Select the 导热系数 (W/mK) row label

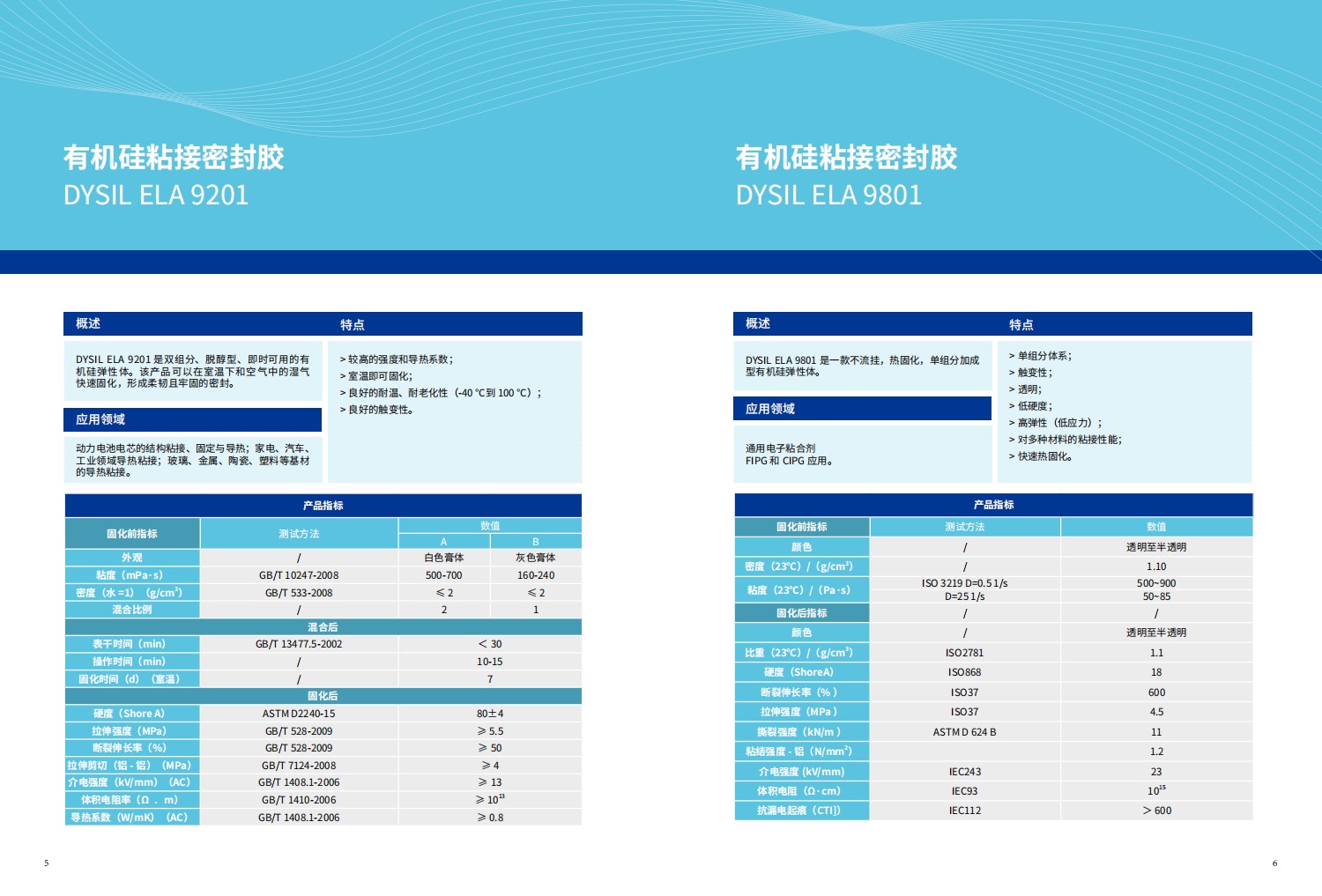pos(131,818)
